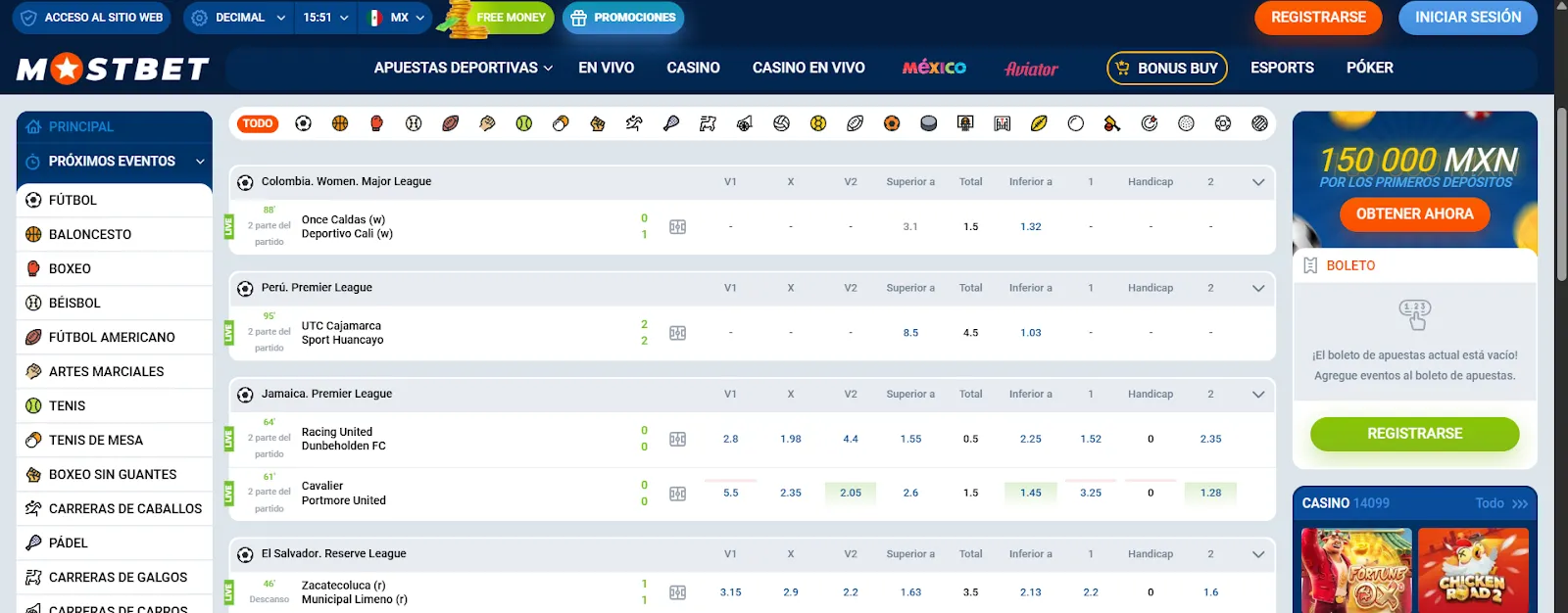Image resolution: width=1568 pixels, height=613 pixels.
Task: Click the football icon beside Jamaica Premier League
Action: (x=245, y=395)
